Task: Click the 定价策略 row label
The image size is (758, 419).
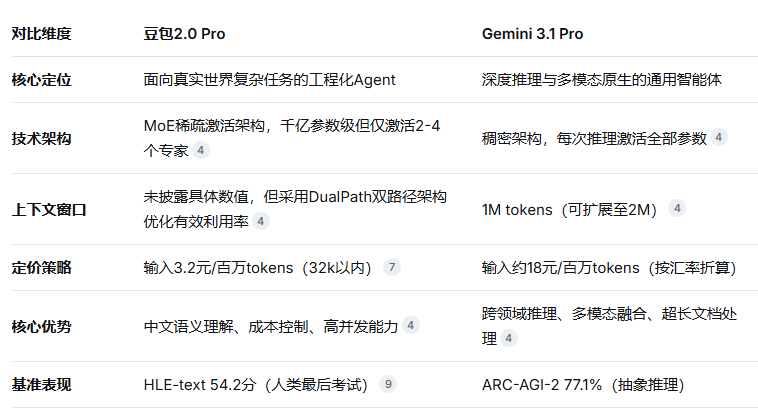Action: [41, 267]
